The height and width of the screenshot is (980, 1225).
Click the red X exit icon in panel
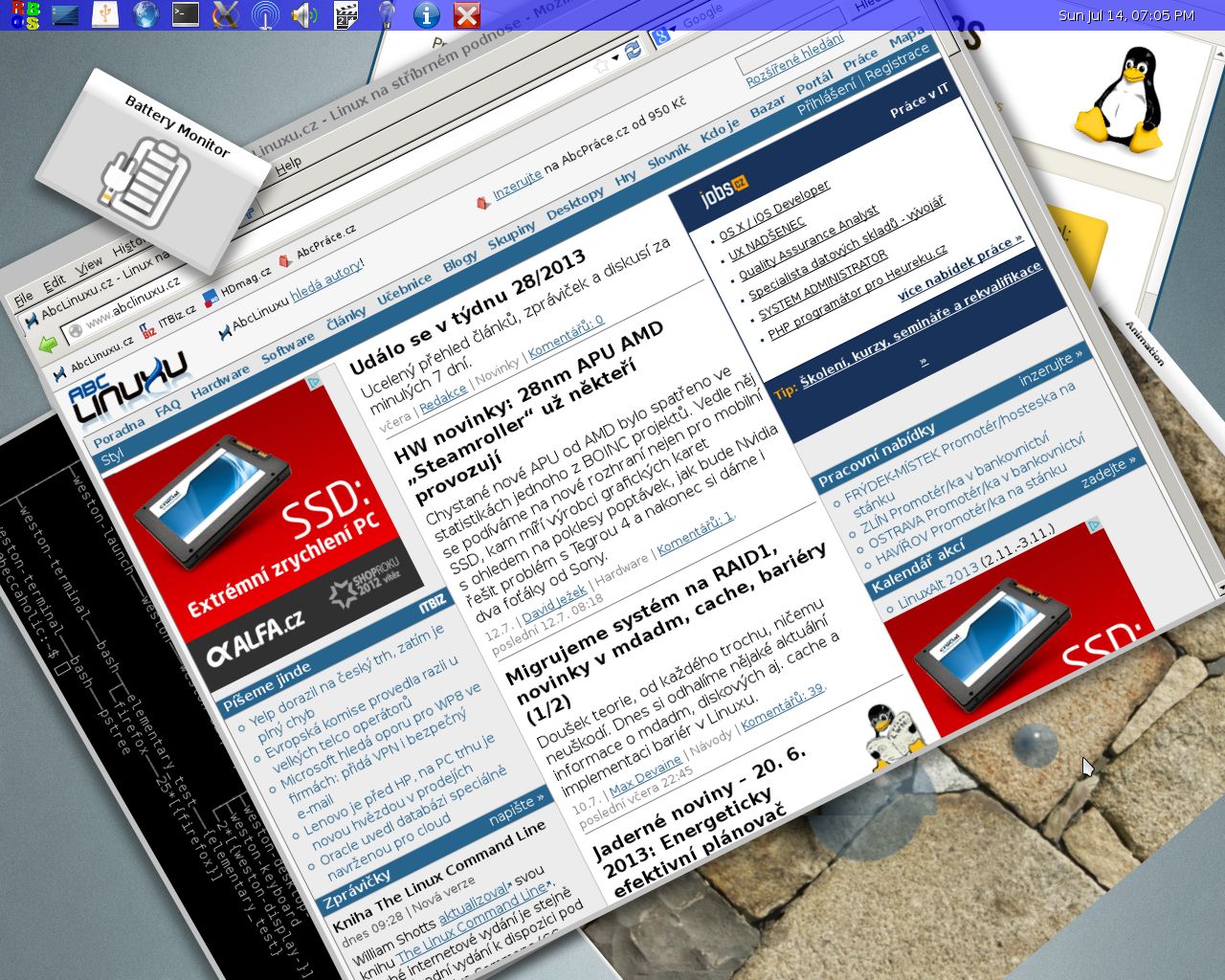coord(466,14)
